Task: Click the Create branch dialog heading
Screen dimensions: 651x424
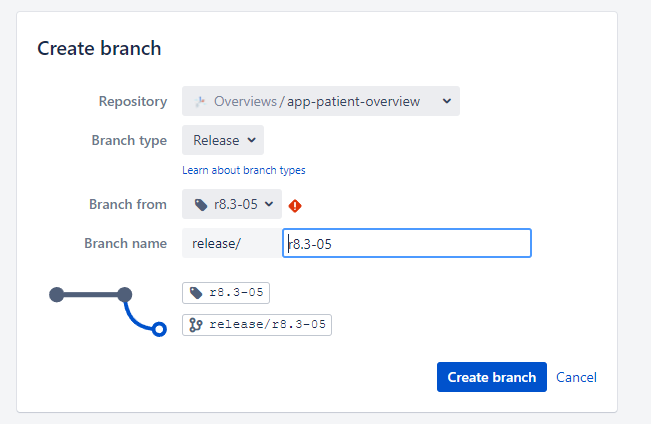Action: tap(99, 48)
